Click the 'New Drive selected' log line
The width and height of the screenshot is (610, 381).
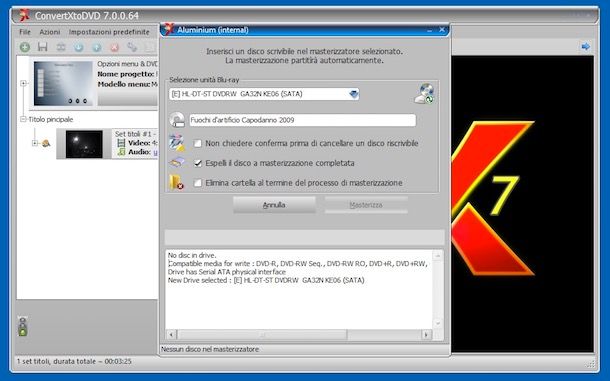tap(266, 280)
